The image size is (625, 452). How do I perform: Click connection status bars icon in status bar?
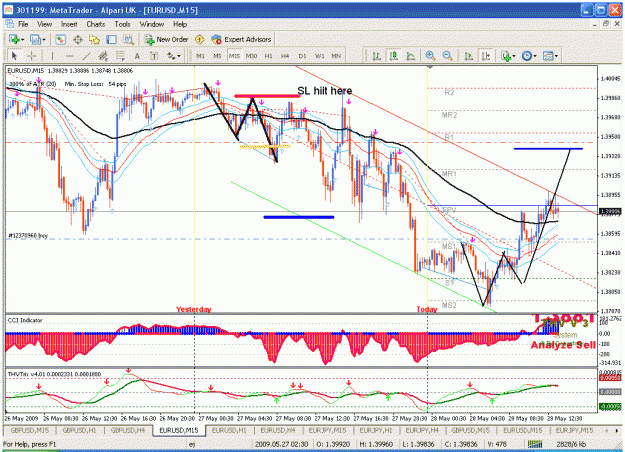coord(535,444)
